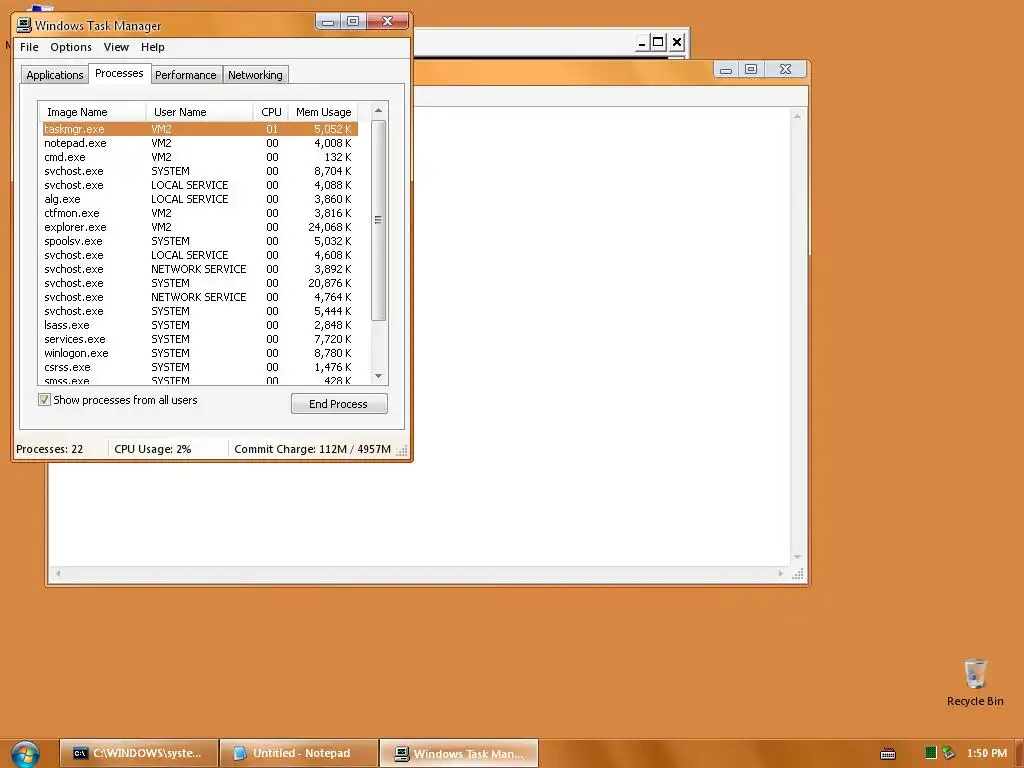Minimize the Windows Task Manager window

click(328, 22)
